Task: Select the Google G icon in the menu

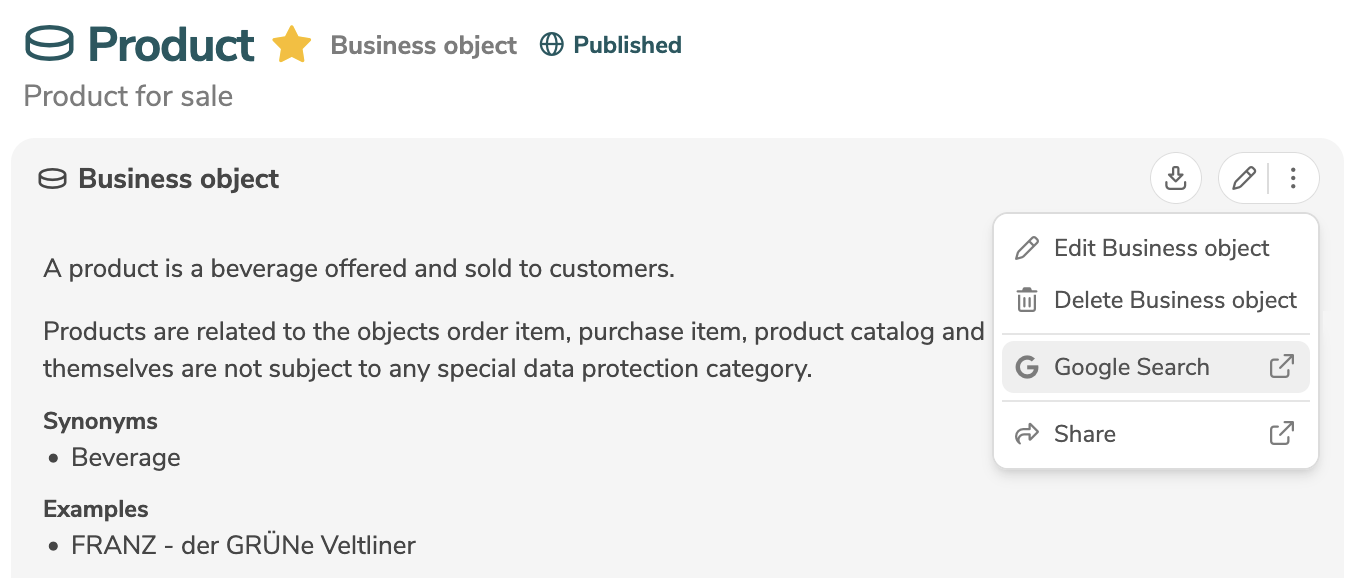Action: [x=1026, y=367]
